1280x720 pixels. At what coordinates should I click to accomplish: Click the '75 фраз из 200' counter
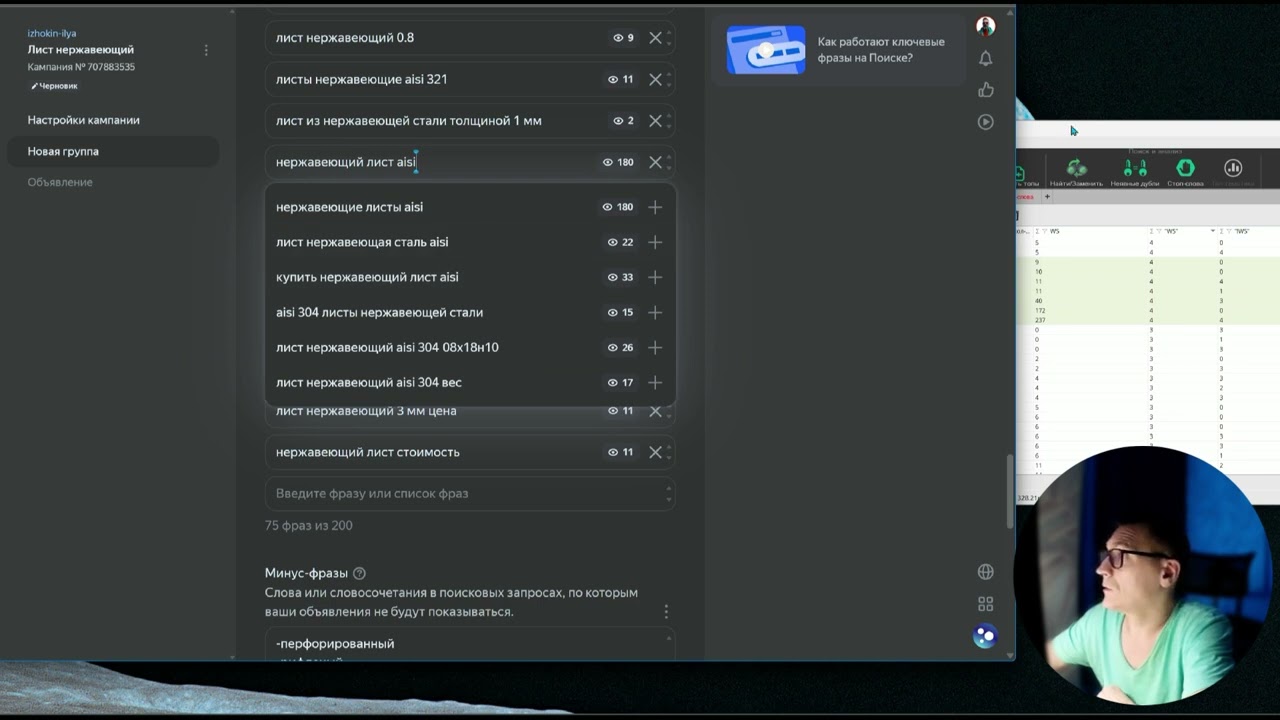[x=309, y=526]
